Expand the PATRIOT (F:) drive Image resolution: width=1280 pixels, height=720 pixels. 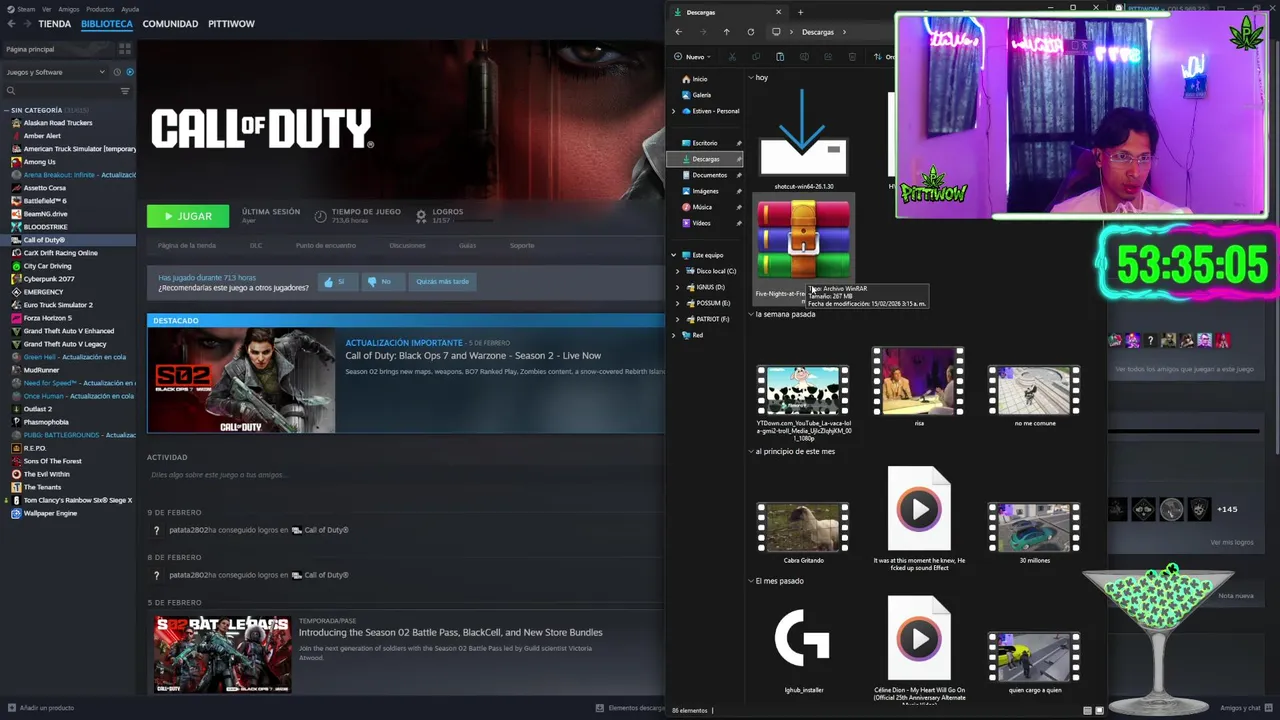678,319
